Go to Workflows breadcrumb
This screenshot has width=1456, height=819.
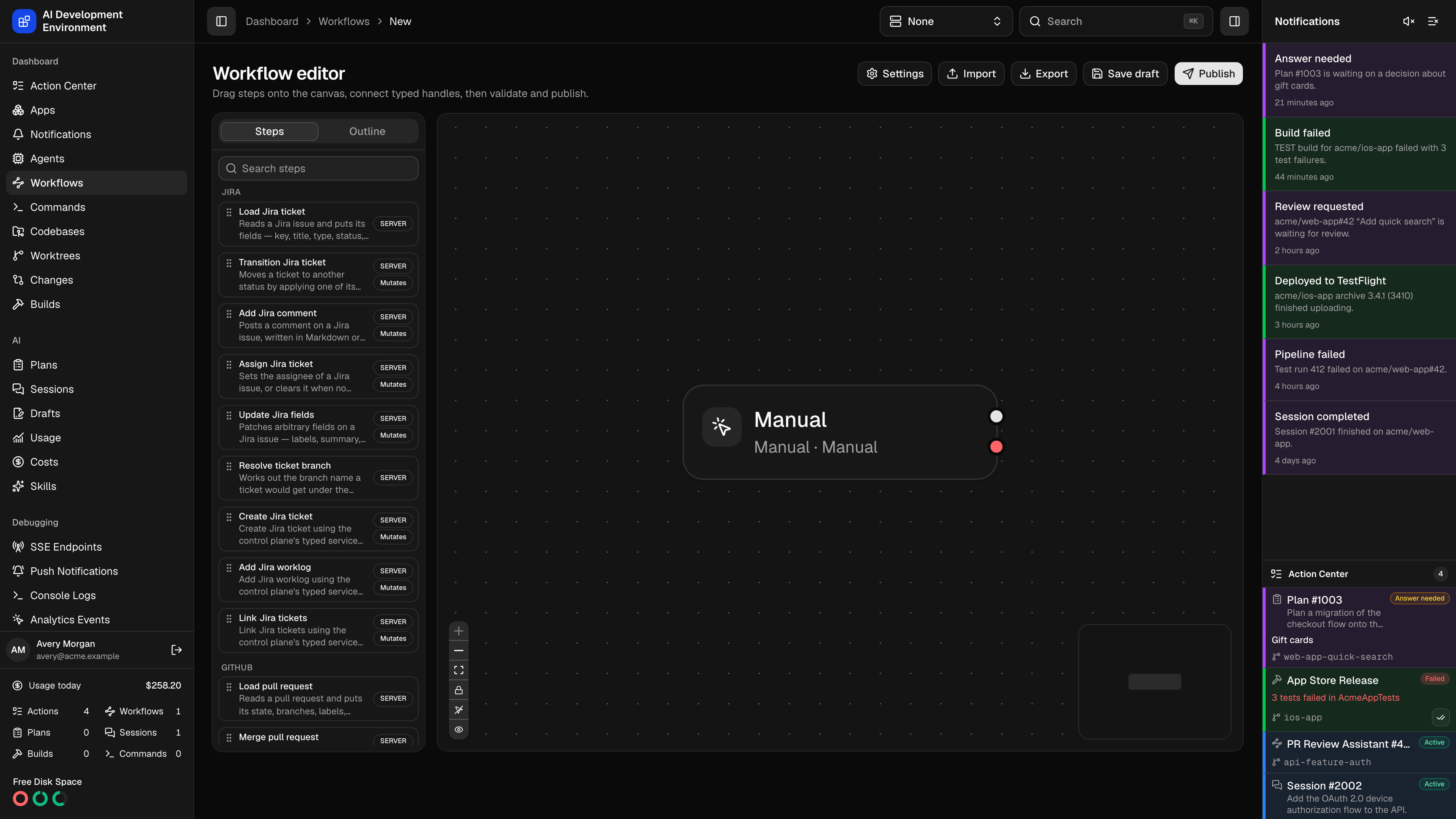pos(344,22)
